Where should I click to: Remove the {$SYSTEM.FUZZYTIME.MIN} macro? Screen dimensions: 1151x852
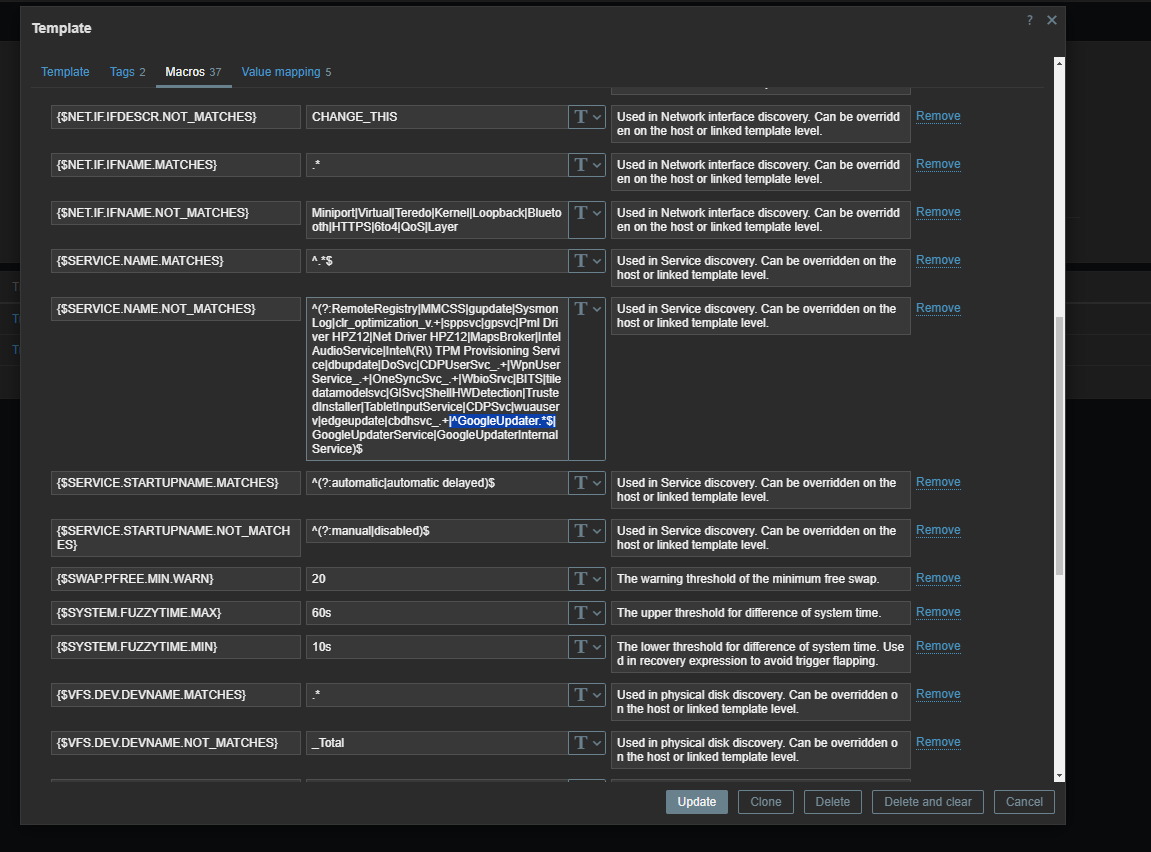[938, 646]
